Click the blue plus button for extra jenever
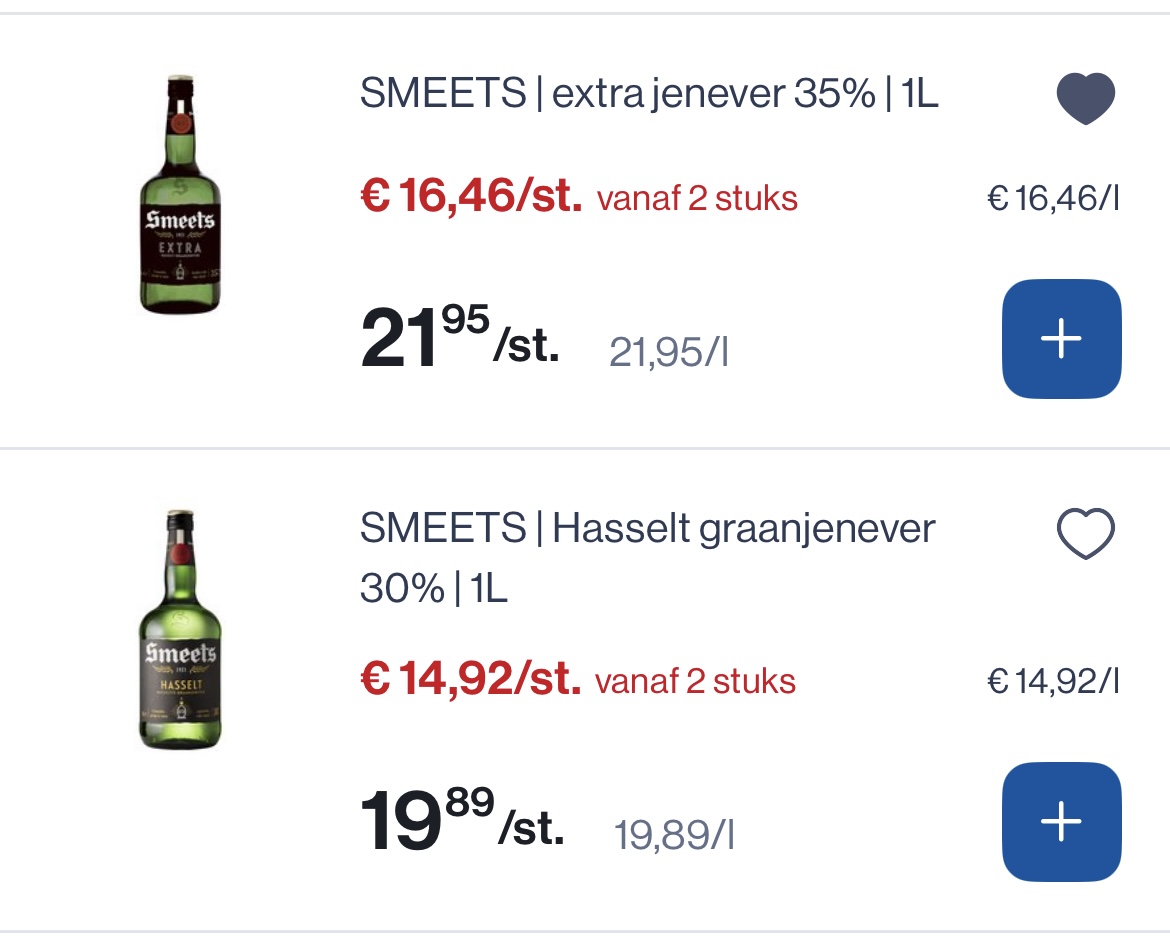 click(x=1061, y=339)
